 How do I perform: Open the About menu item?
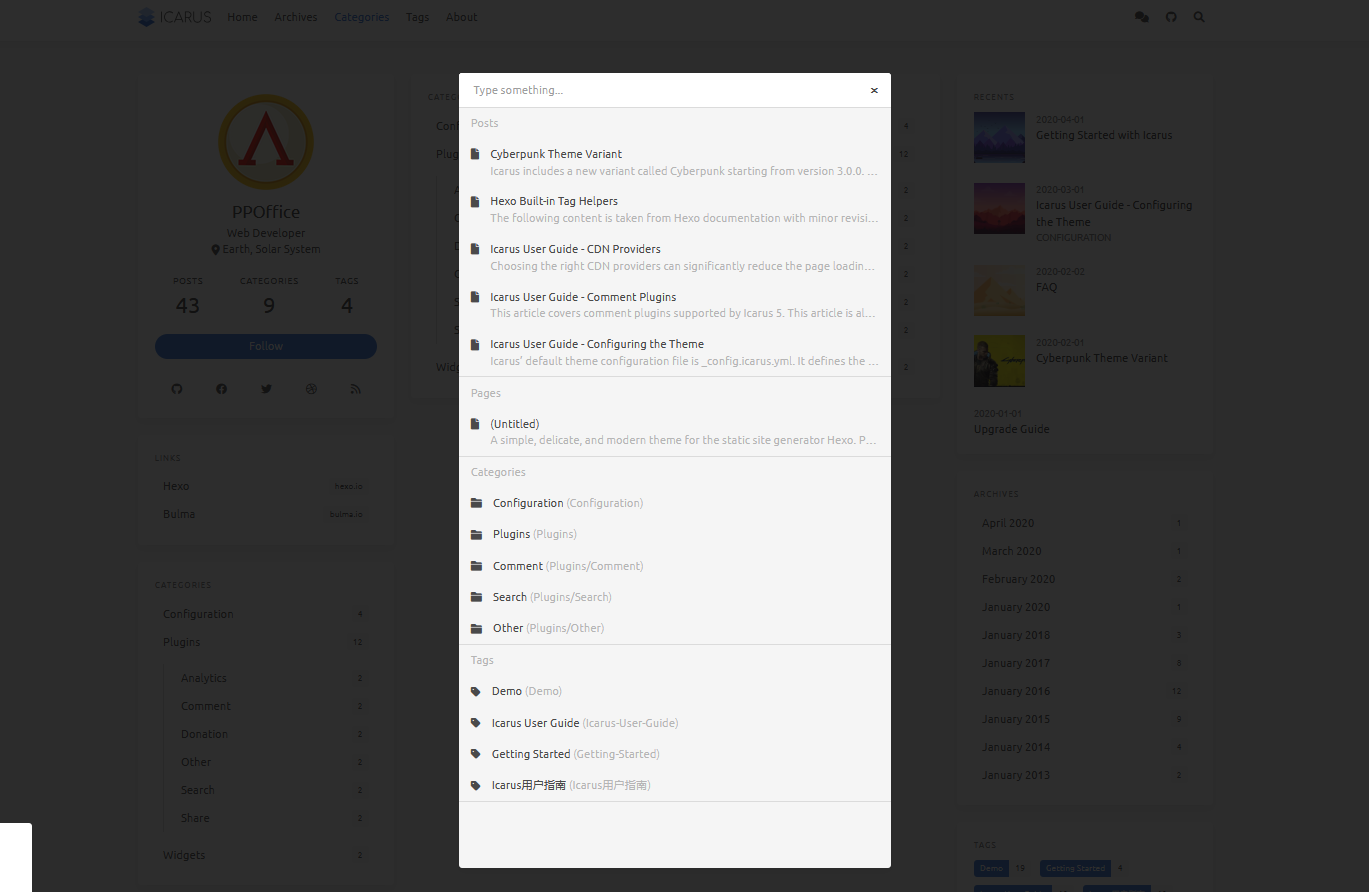pos(461,17)
